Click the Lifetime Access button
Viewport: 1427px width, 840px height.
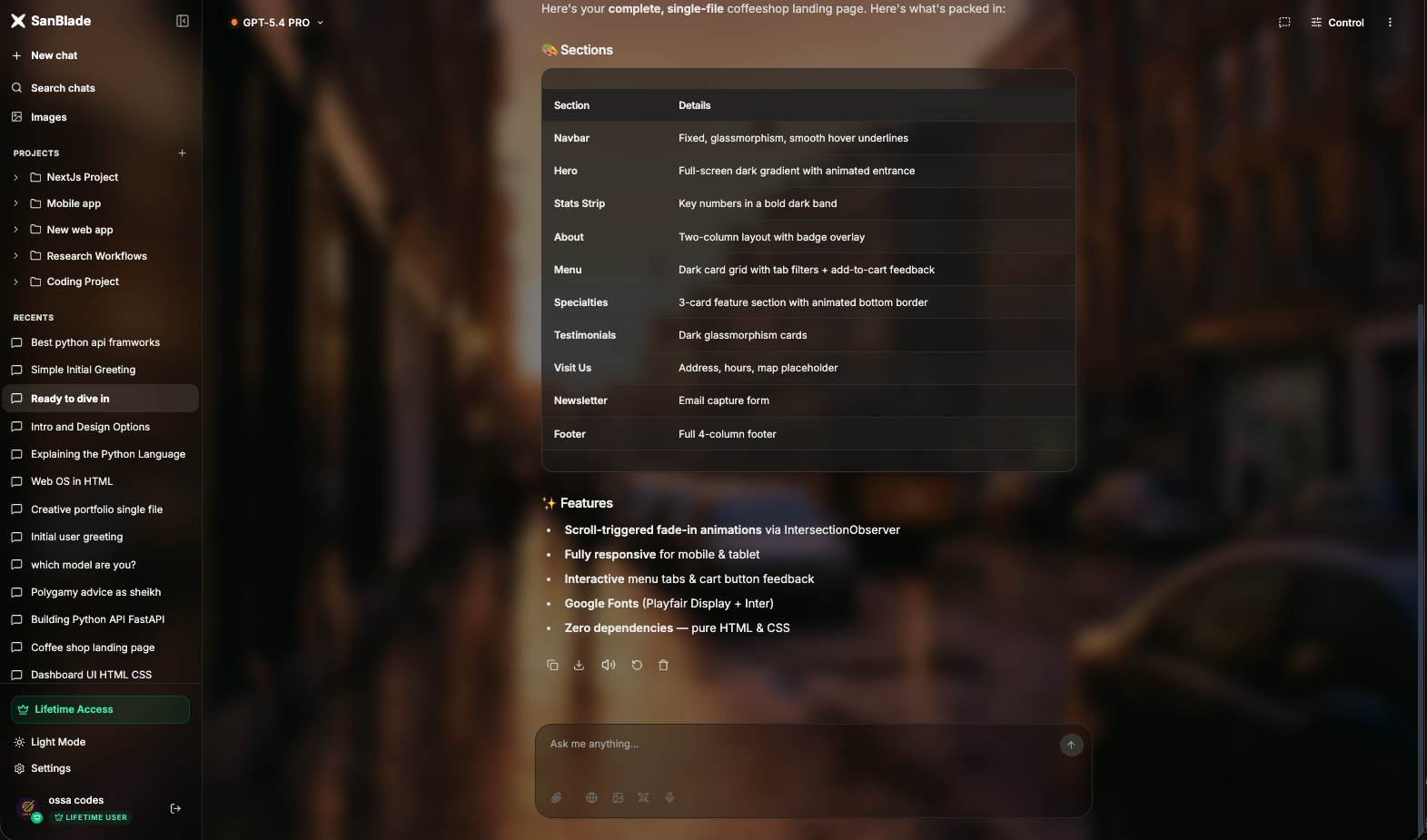(100, 709)
